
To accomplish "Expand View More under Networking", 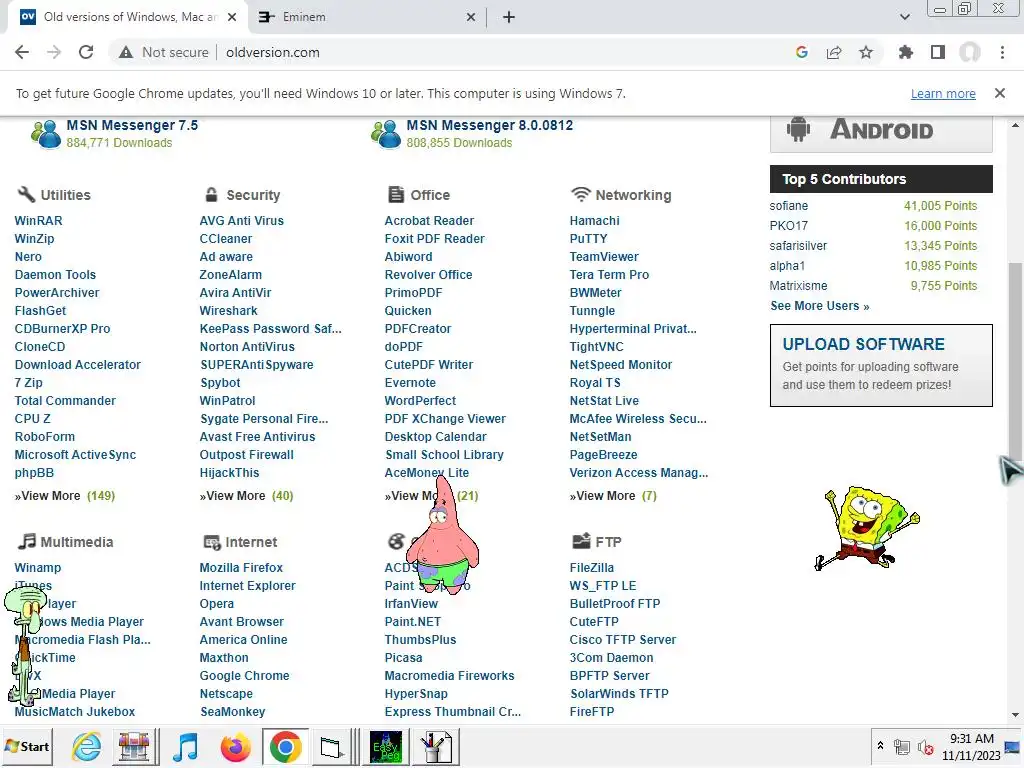I will click(x=613, y=496).
